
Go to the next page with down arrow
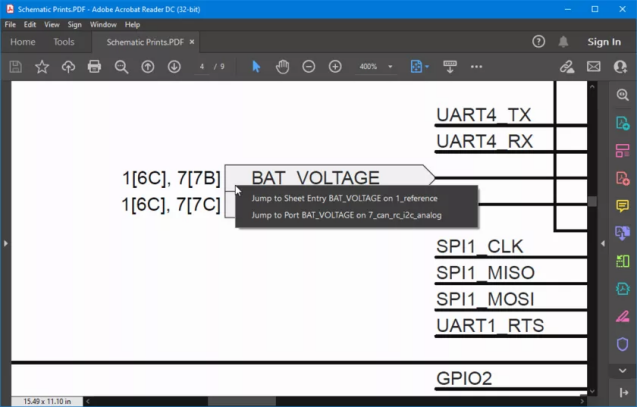[174, 66]
